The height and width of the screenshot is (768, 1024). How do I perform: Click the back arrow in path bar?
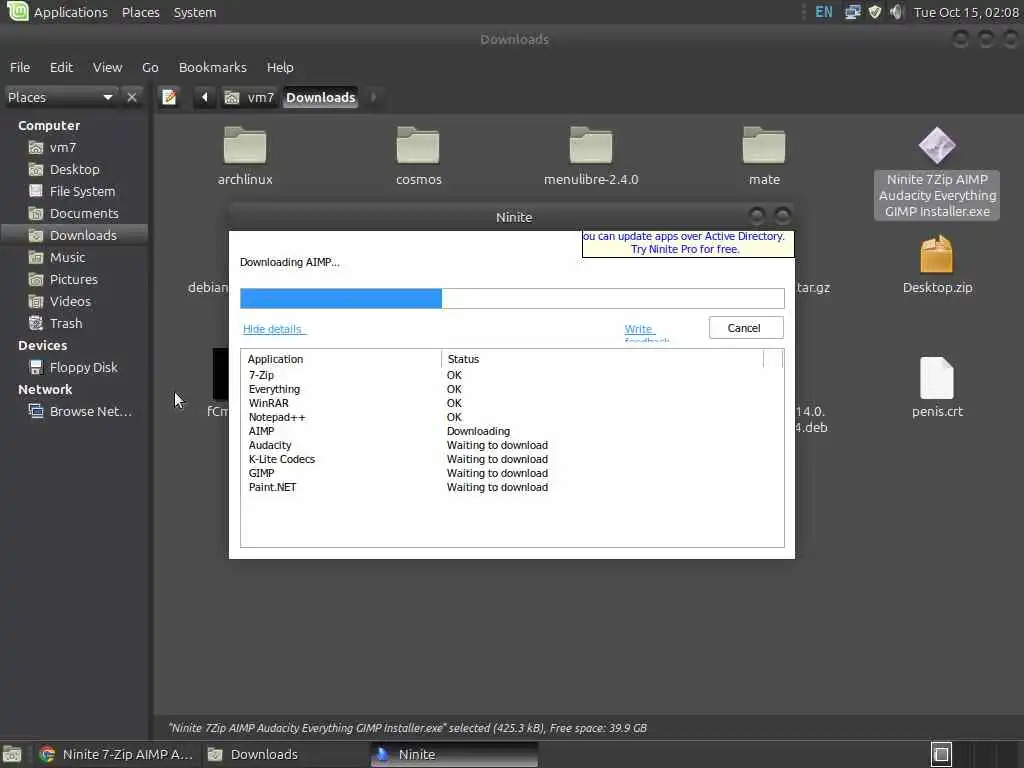[x=204, y=97]
